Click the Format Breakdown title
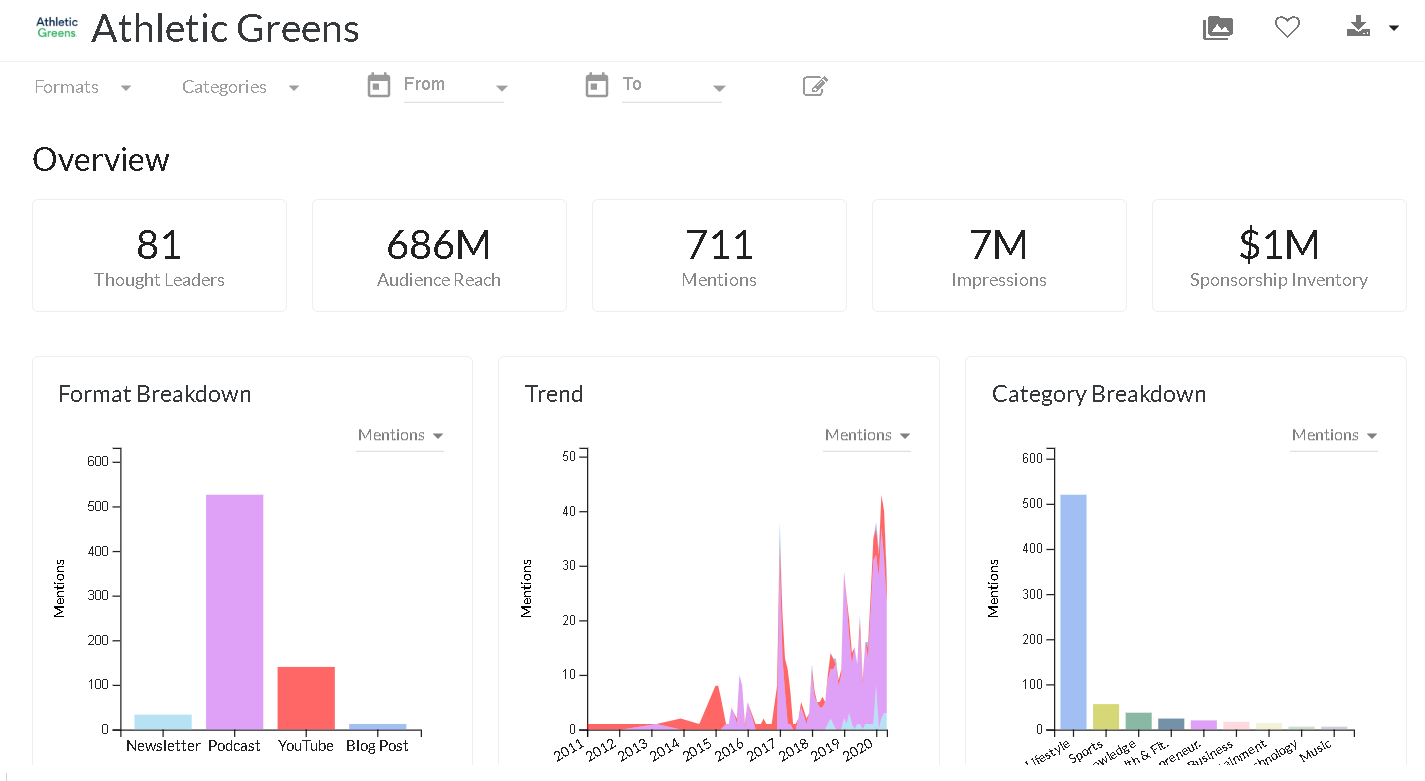 point(154,394)
